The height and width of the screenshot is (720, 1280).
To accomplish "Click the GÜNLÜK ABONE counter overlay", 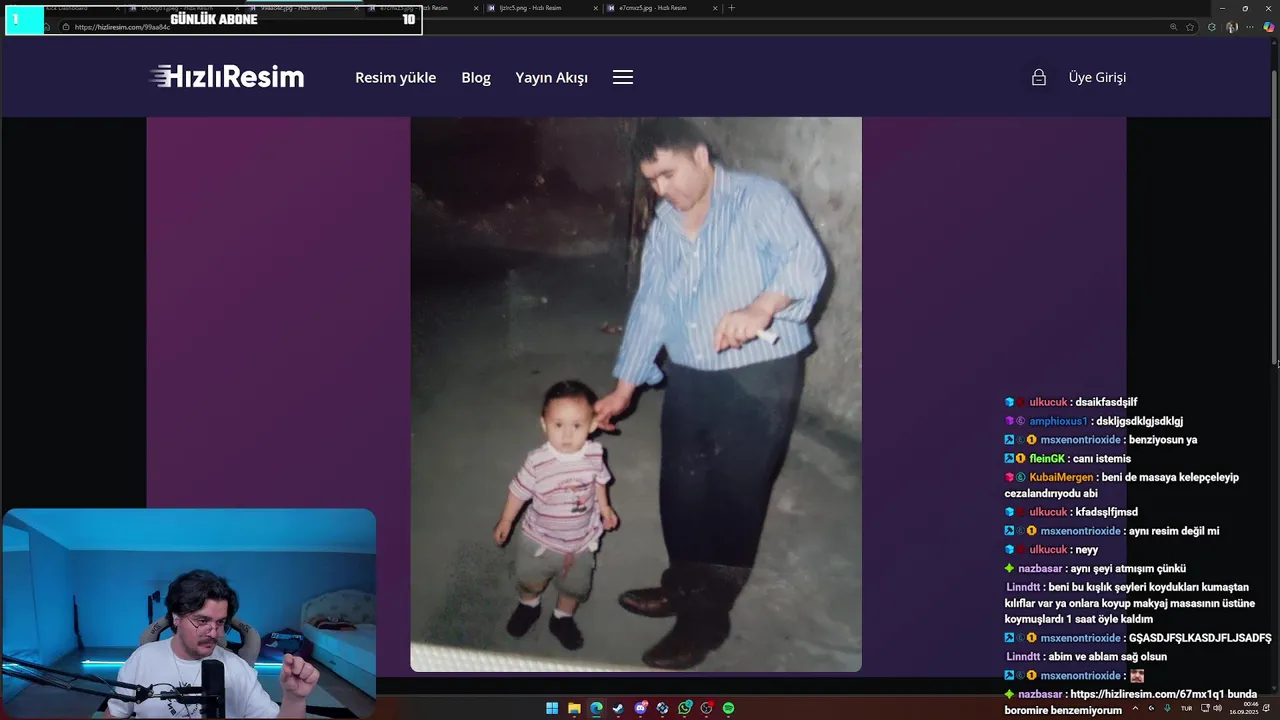I will point(214,19).
